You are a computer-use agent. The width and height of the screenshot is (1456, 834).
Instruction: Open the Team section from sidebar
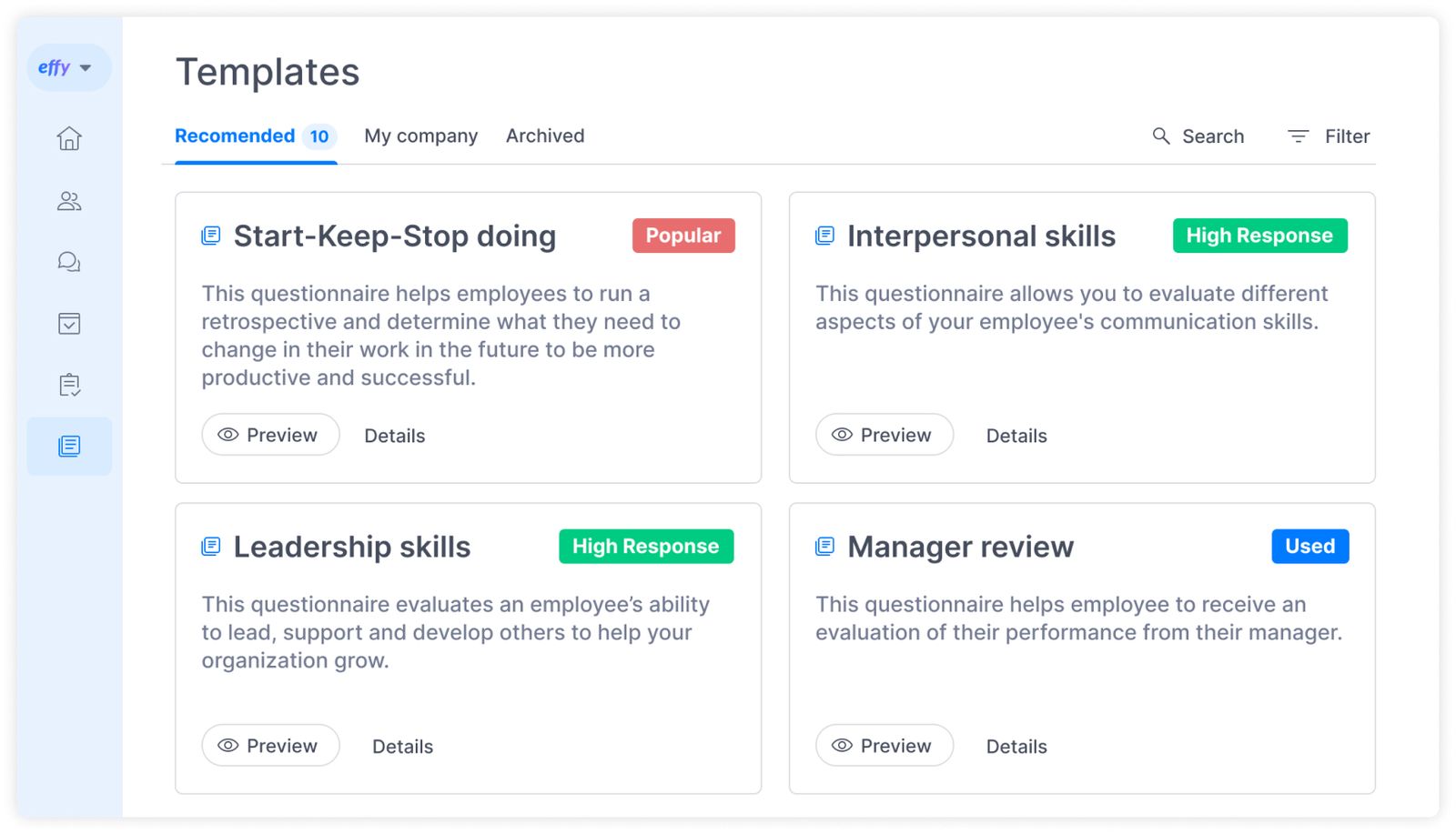(69, 201)
